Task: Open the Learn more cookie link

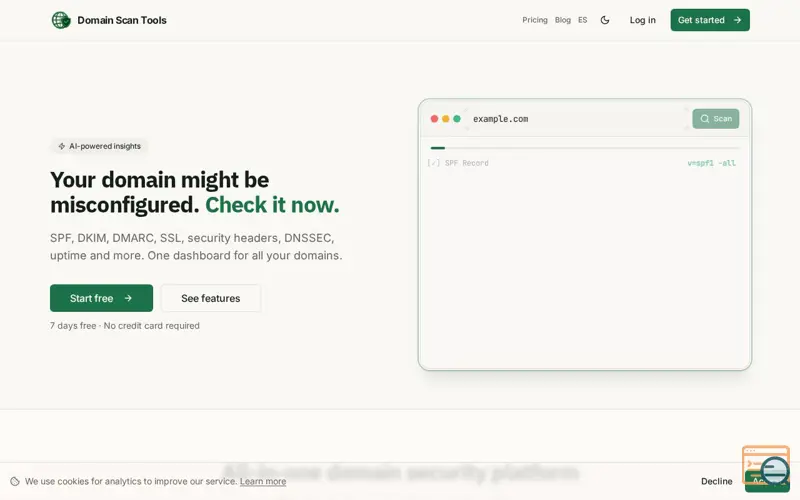Action: click(x=263, y=481)
